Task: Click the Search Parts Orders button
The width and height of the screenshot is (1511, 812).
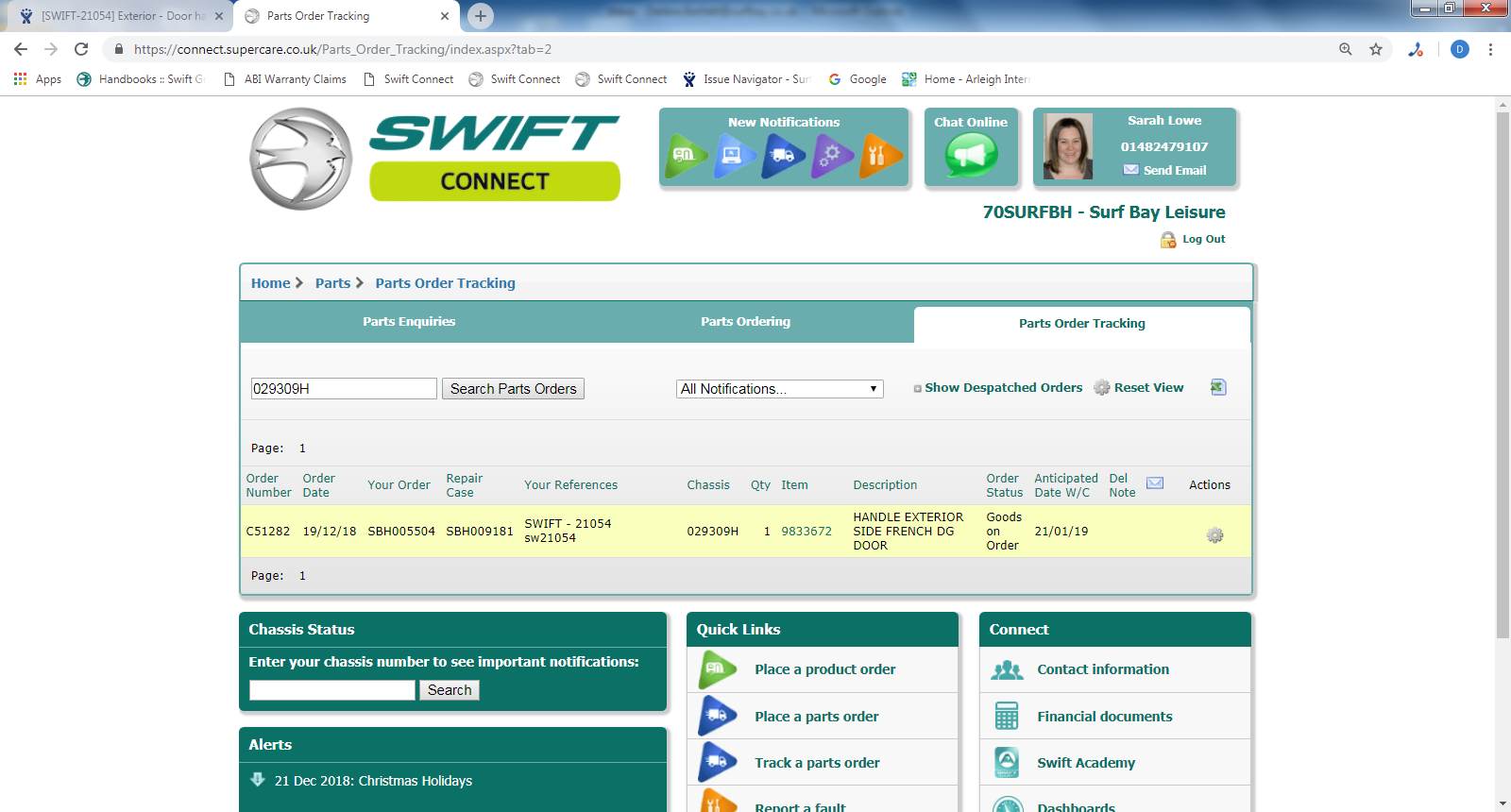Action: click(513, 389)
